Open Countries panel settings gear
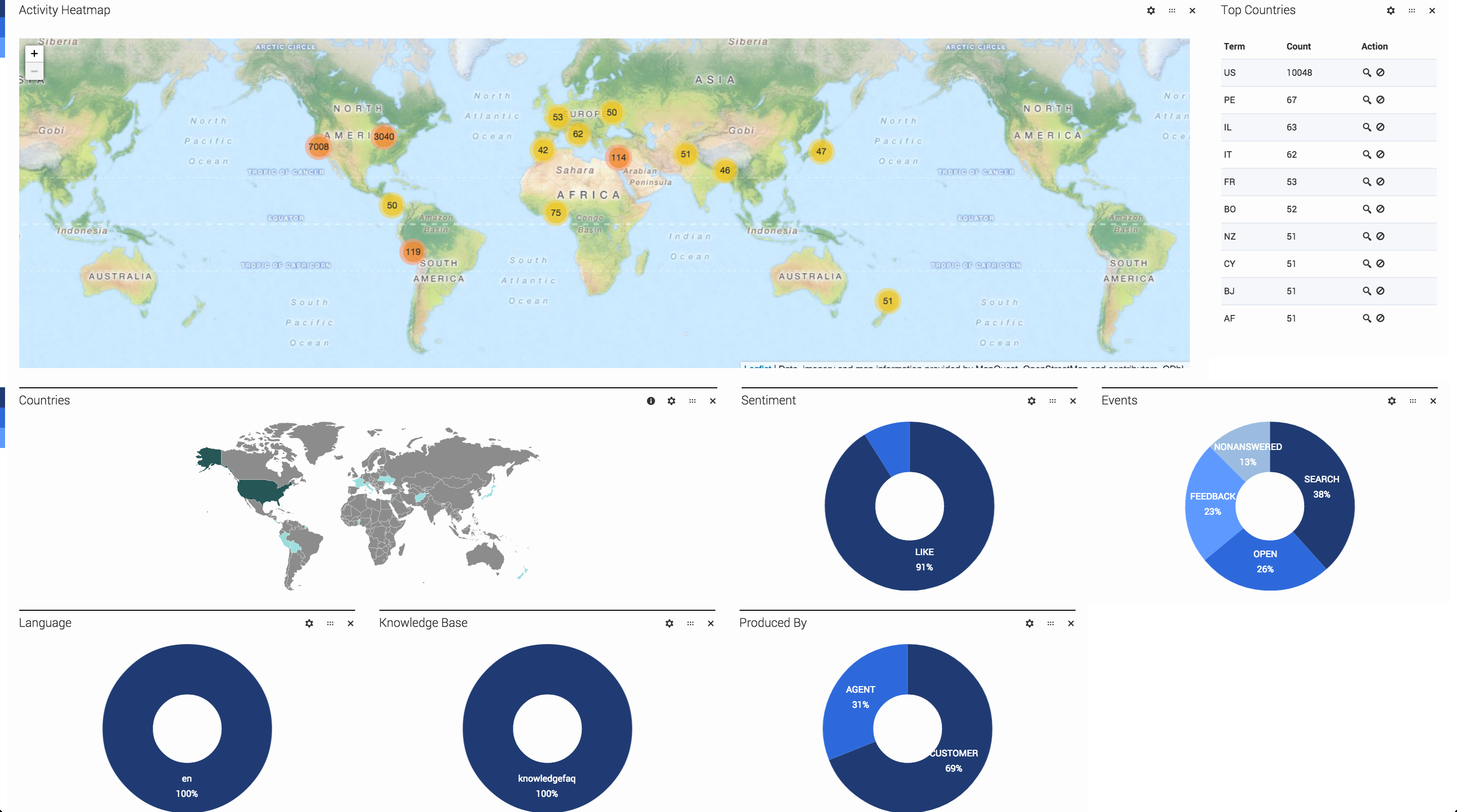1457x812 pixels. (671, 401)
